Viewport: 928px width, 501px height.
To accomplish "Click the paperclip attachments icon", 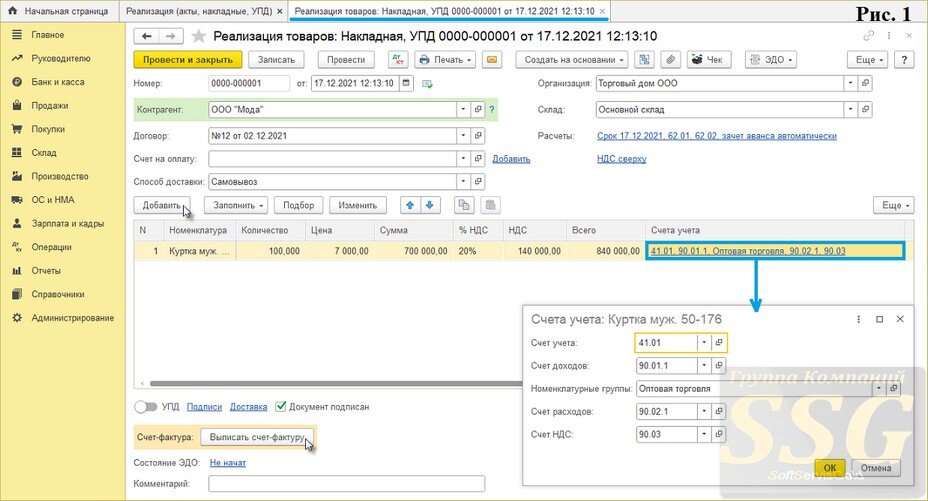I will pos(670,60).
